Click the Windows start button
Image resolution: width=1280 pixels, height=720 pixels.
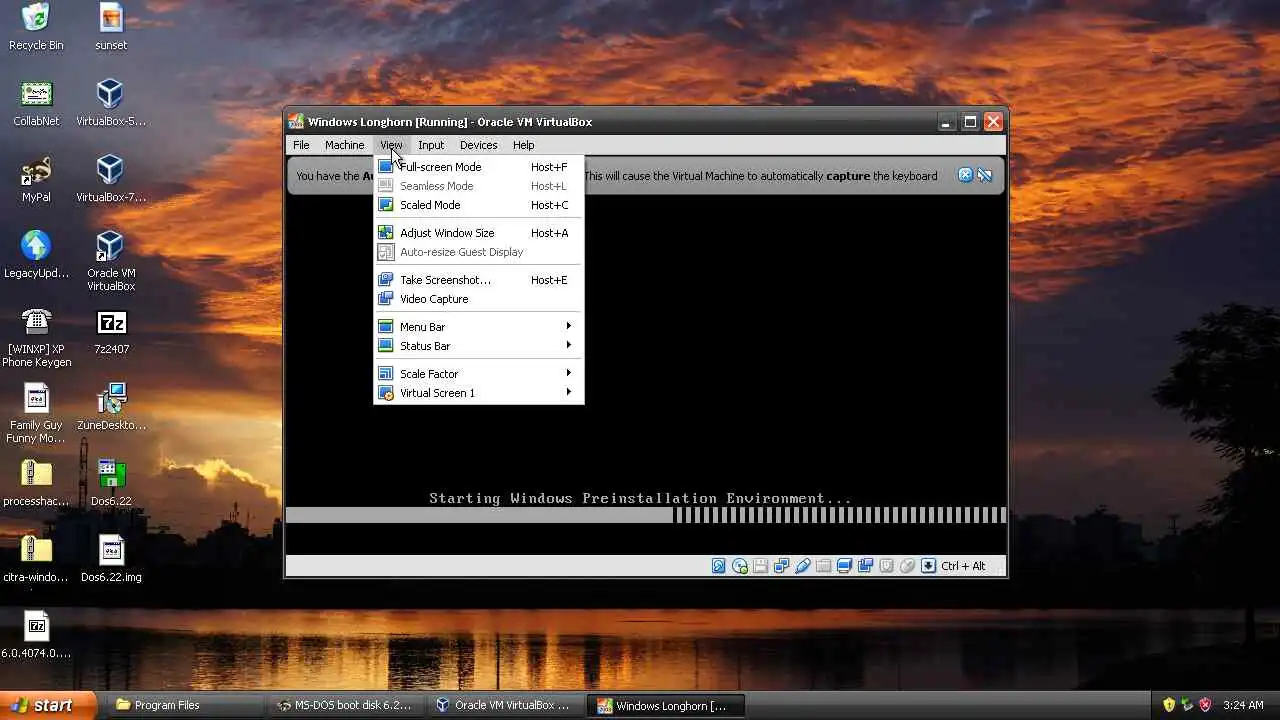48,705
